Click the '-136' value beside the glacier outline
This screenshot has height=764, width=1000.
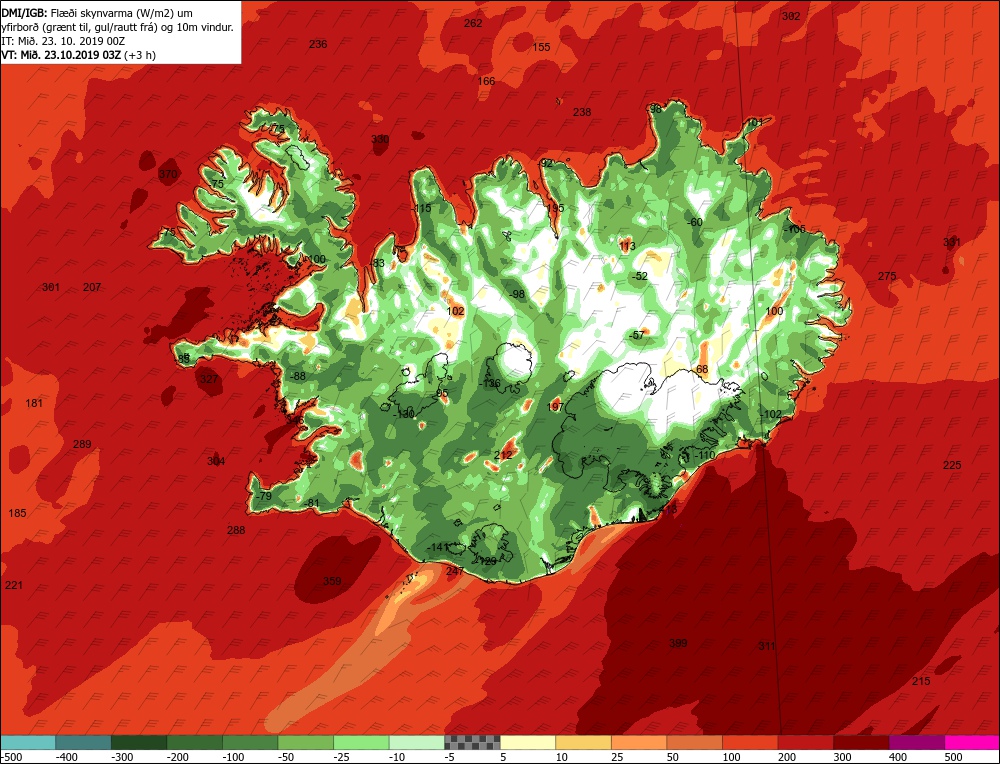click(490, 383)
